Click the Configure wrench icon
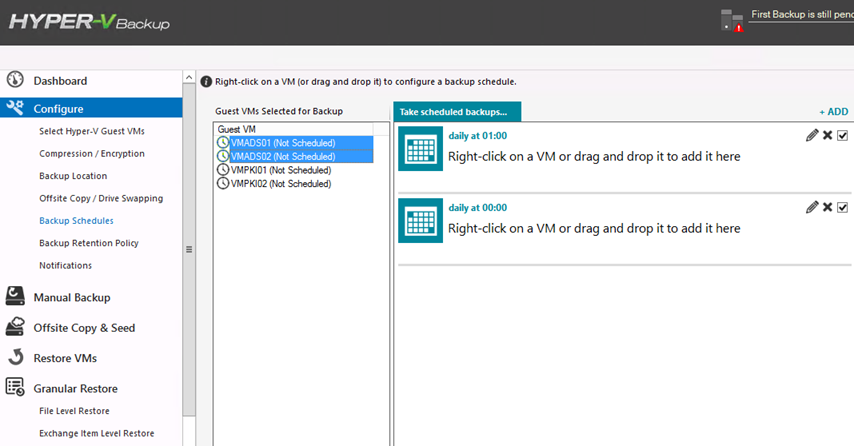Image resolution: width=854 pixels, height=446 pixels. coord(15,107)
